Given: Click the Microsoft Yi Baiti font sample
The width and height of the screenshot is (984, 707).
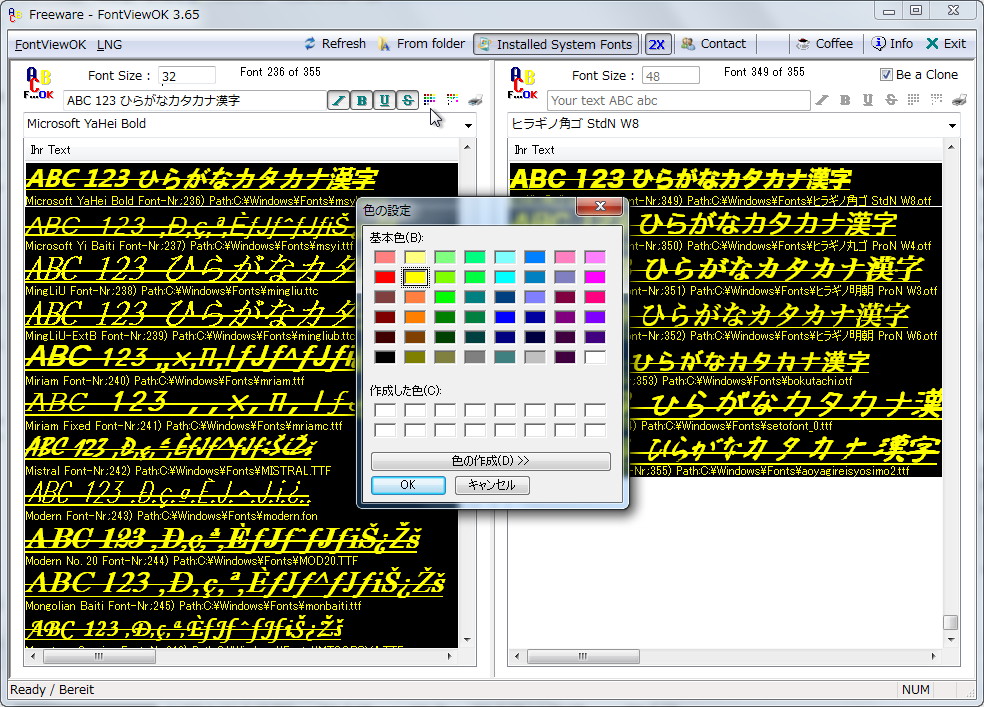Looking at the screenshot, I should 190,225.
